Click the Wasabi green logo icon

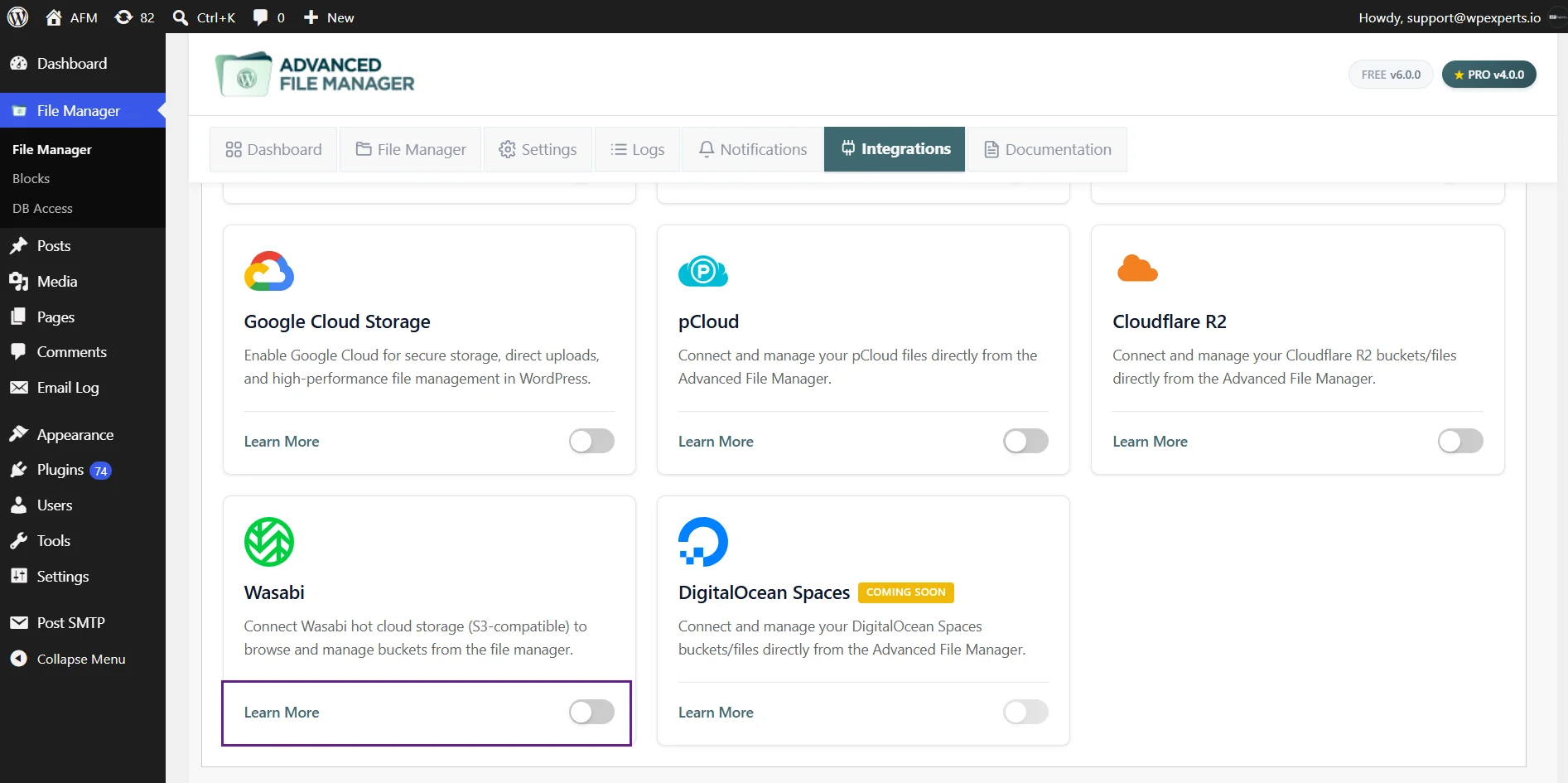[269, 542]
